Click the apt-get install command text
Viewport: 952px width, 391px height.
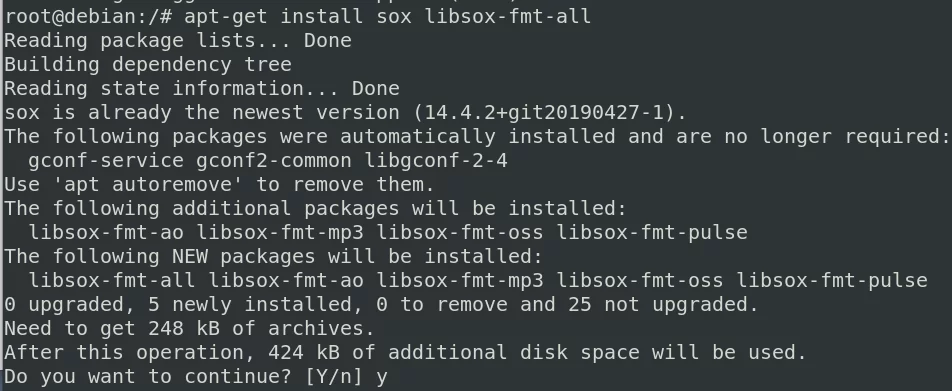click(387, 16)
